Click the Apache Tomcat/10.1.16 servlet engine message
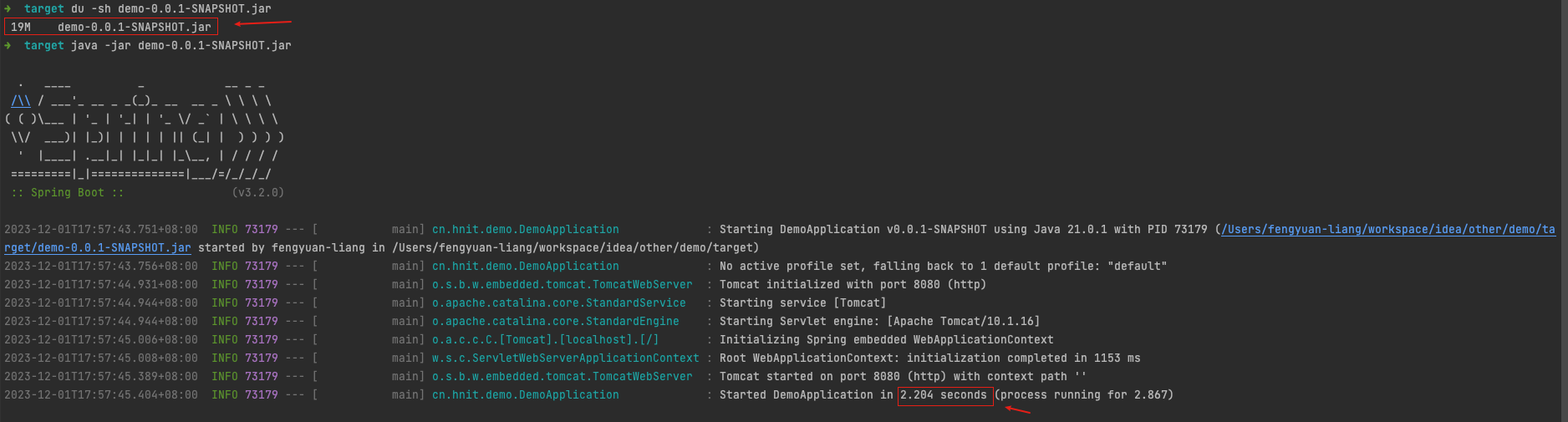 point(879,322)
